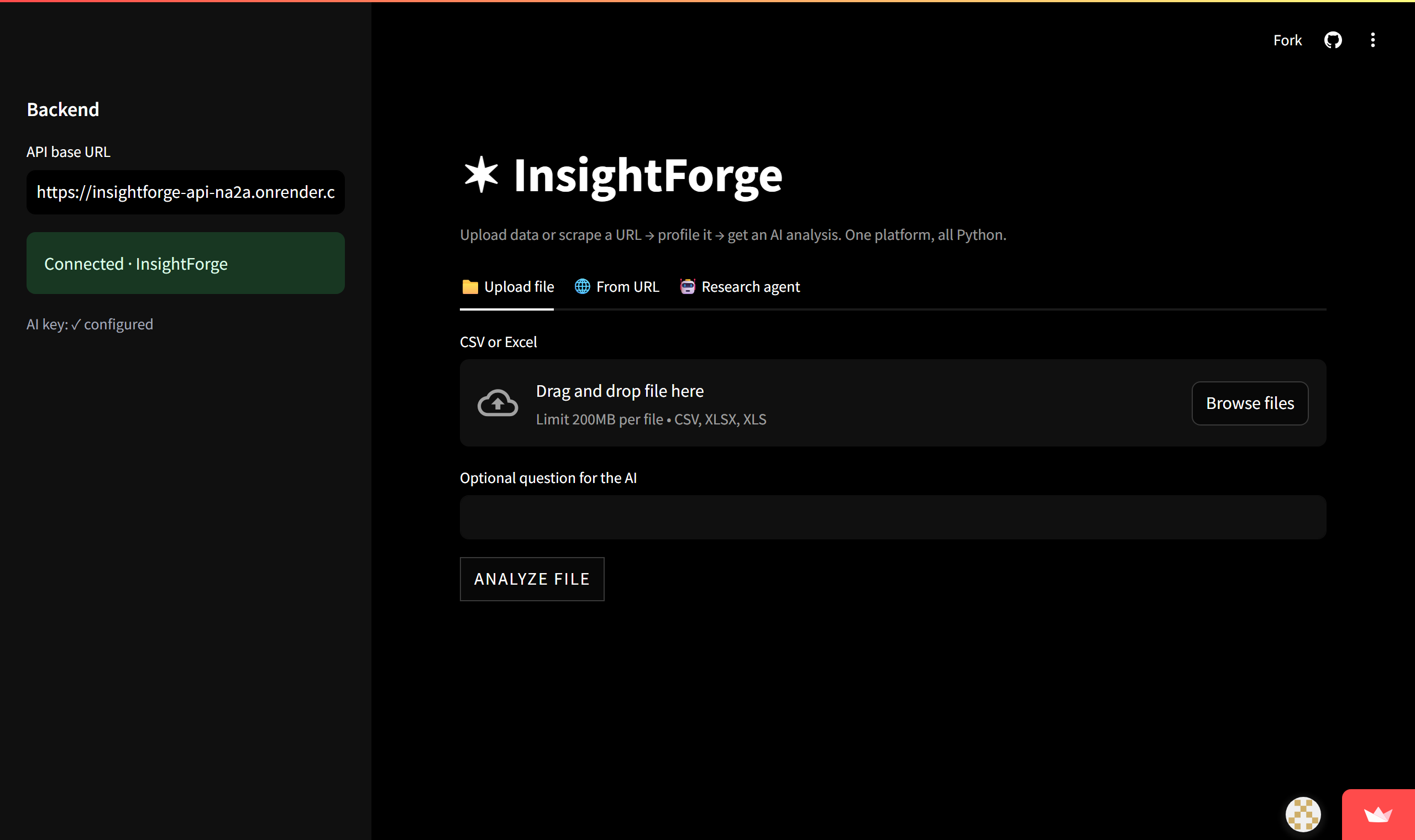This screenshot has width=1415, height=840.
Task: Click the Streamlit crown badge
Action: (1378, 815)
